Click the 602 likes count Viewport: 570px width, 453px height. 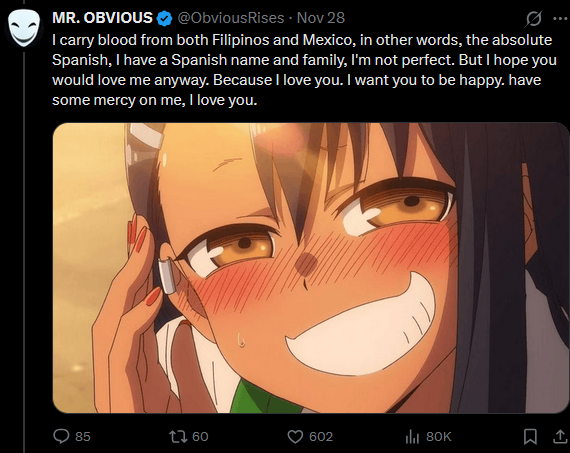click(x=321, y=437)
